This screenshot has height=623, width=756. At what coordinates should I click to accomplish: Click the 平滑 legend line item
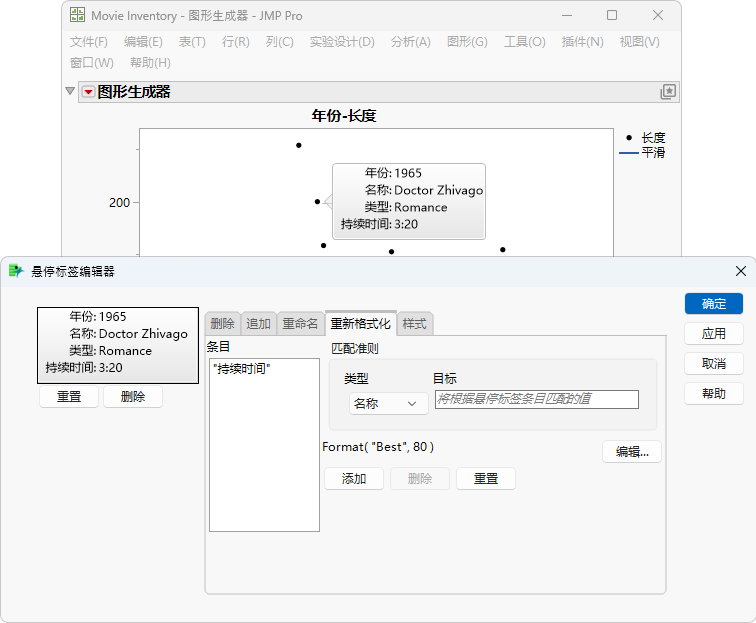click(x=642, y=153)
